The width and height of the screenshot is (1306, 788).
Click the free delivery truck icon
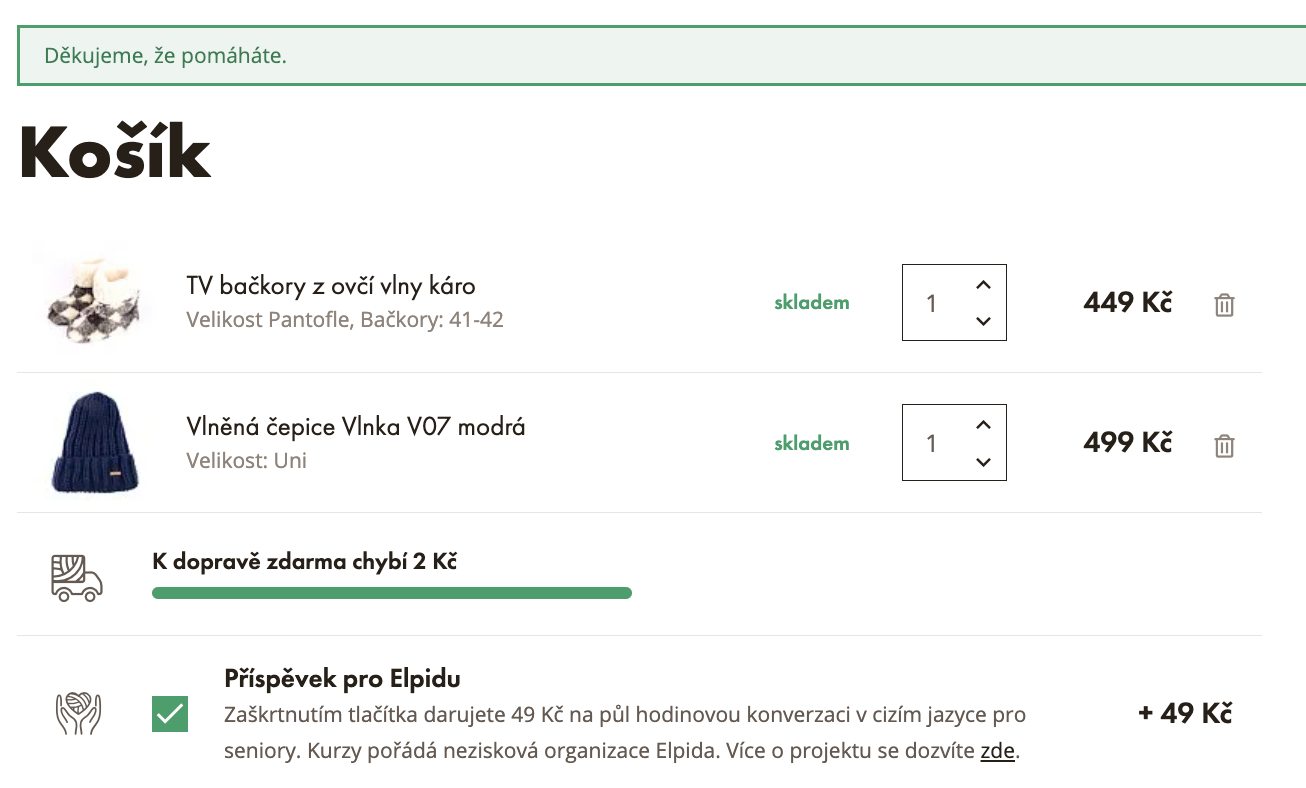point(77,578)
